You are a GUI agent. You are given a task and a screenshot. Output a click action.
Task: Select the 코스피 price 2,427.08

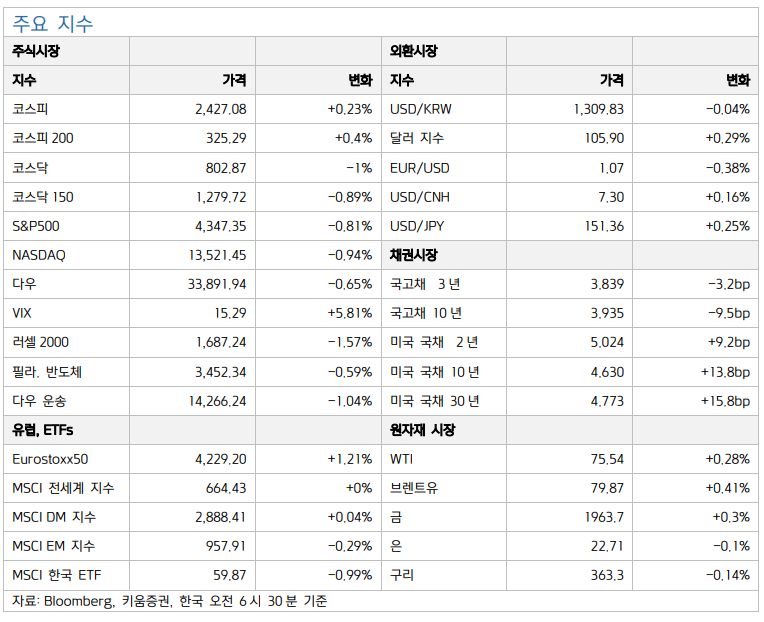221,109
